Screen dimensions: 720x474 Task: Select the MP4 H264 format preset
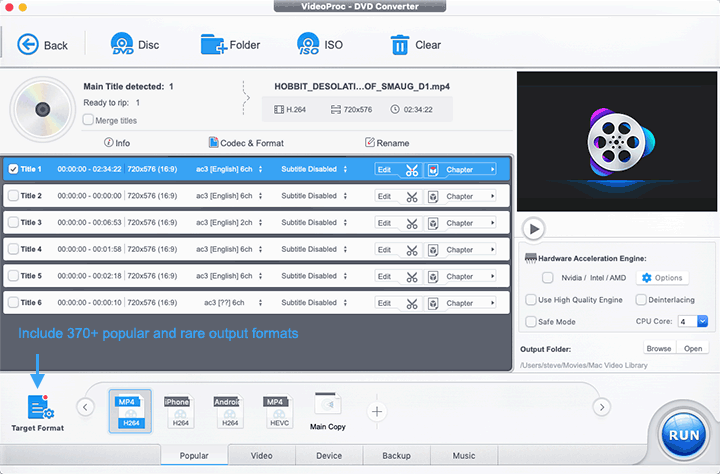tap(130, 411)
